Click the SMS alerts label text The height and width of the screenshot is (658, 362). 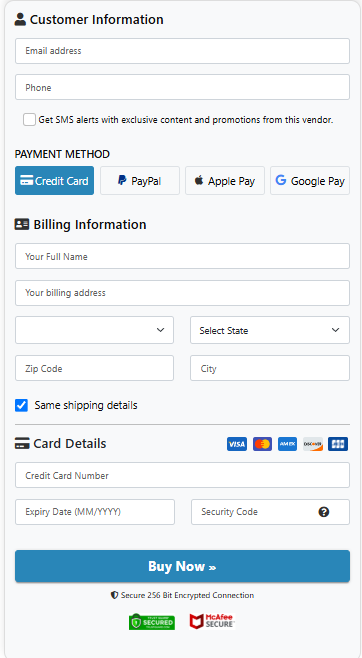pyautogui.click(x=186, y=120)
